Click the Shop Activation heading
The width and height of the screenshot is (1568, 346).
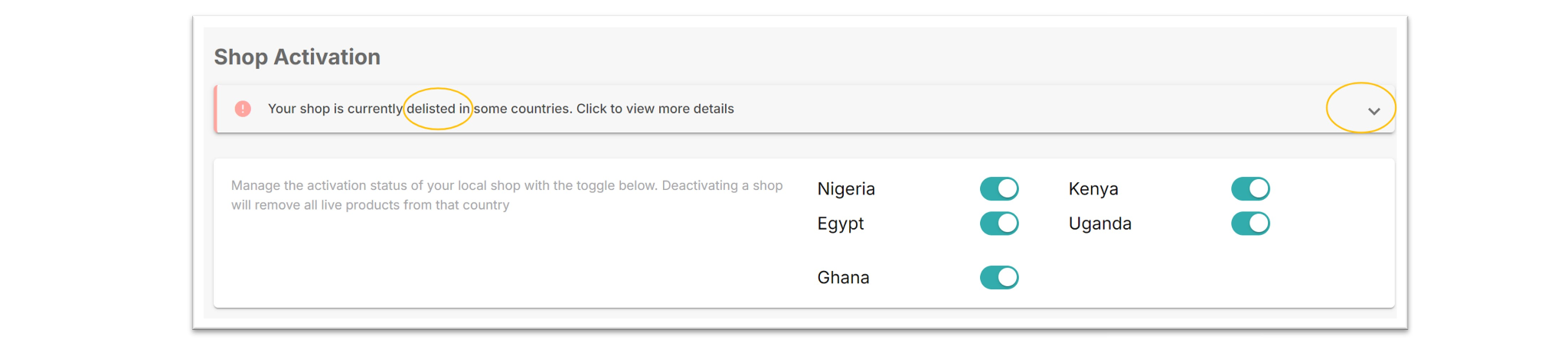tap(297, 57)
